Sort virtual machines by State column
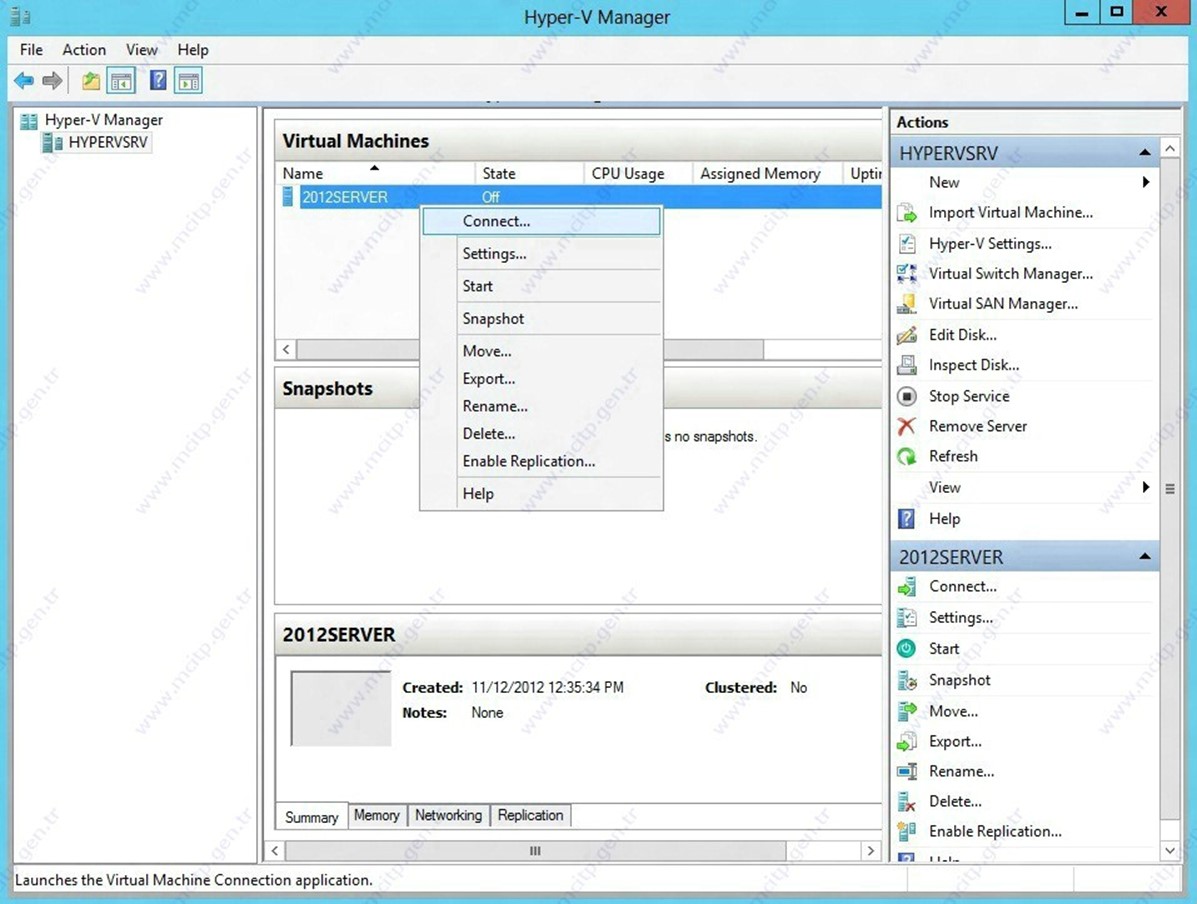The image size is (1197, 904). (529, 174)
